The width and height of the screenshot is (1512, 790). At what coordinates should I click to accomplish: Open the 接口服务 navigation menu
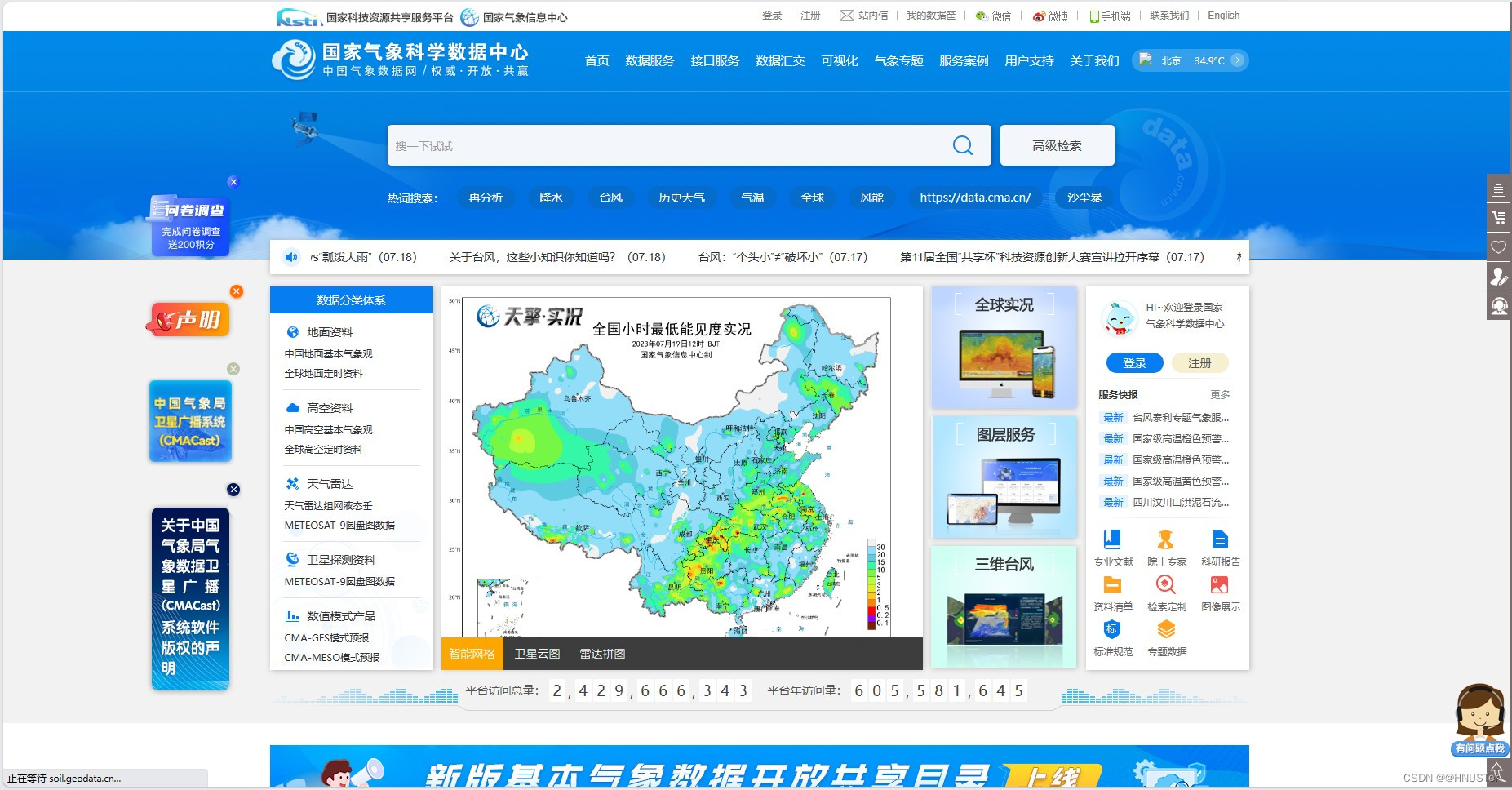pyautogui.click(x=715, y=60)
